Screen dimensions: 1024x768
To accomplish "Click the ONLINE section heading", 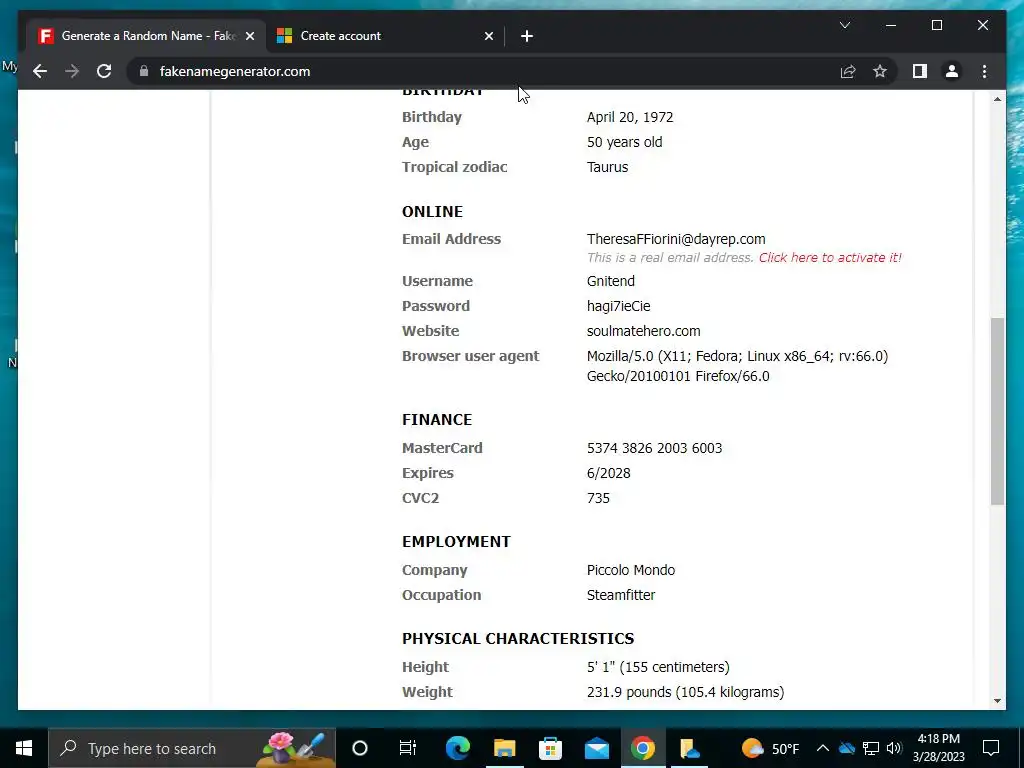I will pos(432,212).
